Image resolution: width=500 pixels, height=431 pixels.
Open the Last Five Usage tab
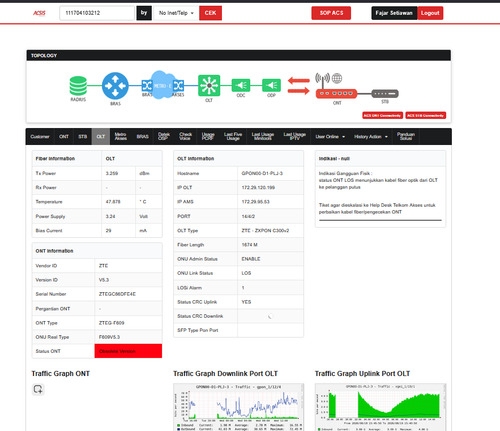click(x=233, y=137)
